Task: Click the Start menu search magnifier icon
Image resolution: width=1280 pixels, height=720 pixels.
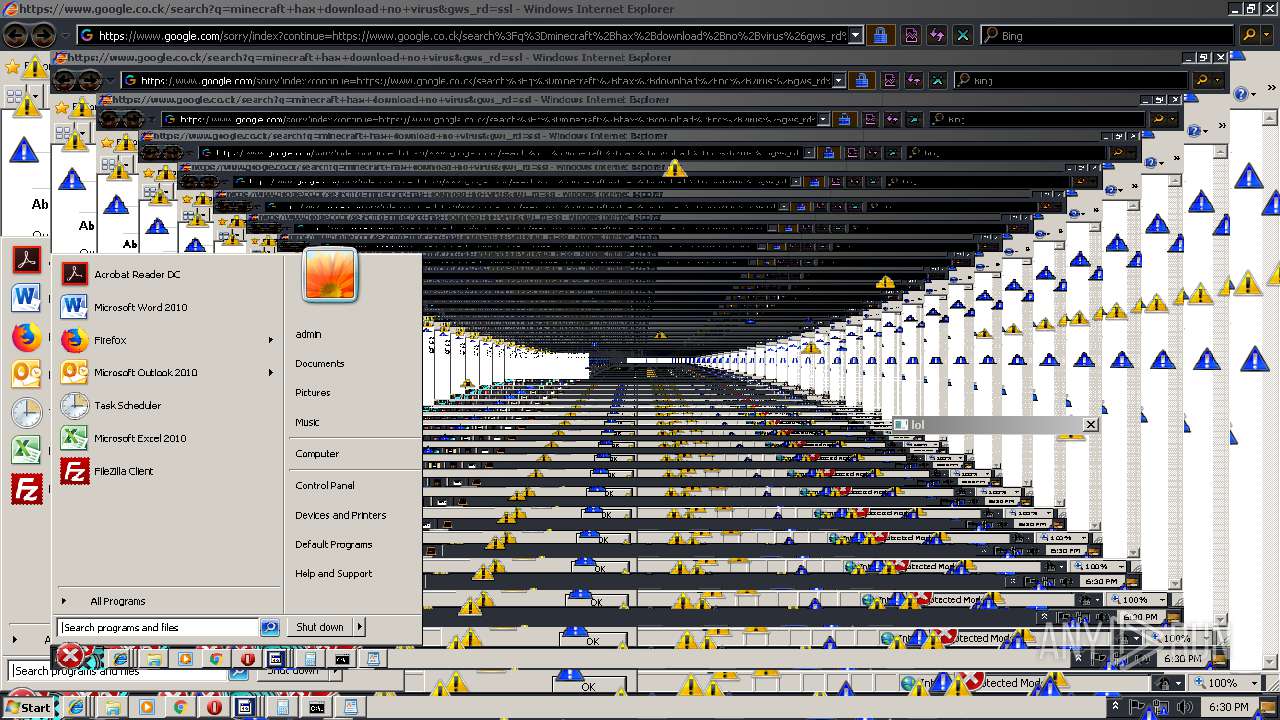Action: click(269, 628)
